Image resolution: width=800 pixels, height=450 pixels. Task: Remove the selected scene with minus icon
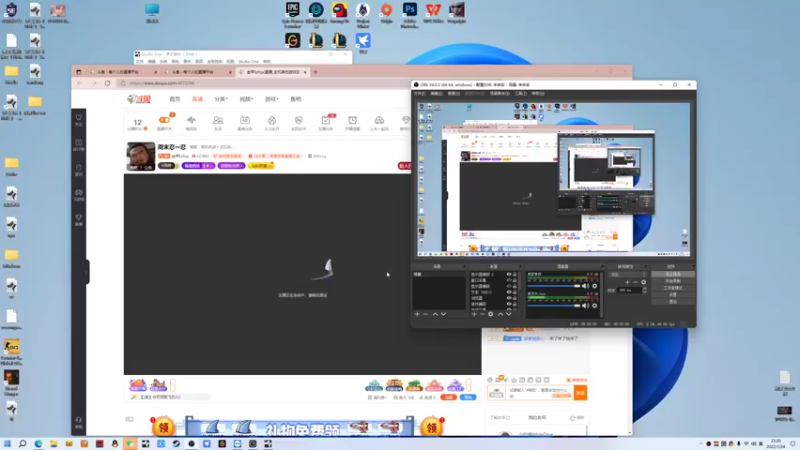click(x=426, y=314)
